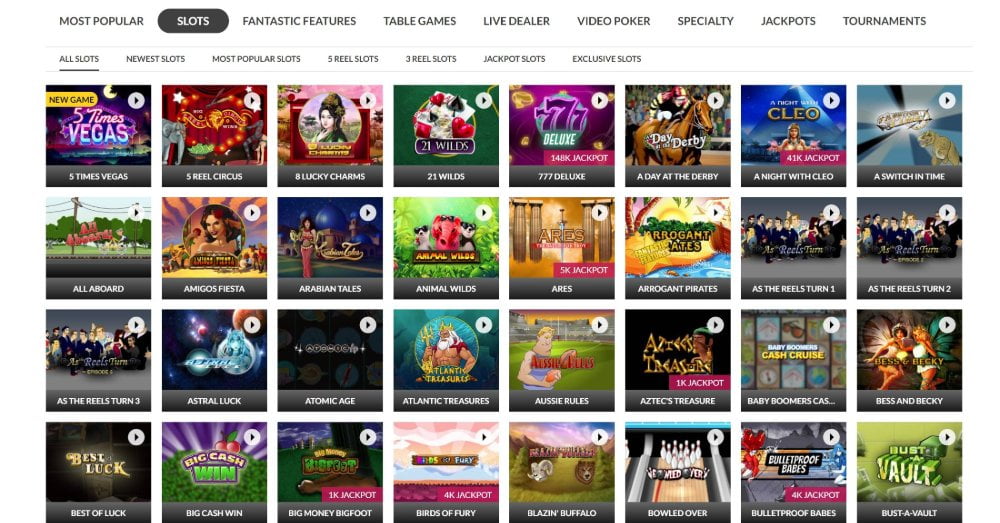The width and height of the screenshot is (1000, 523).
Task: Select the Tournaments category
Action: 884,21
